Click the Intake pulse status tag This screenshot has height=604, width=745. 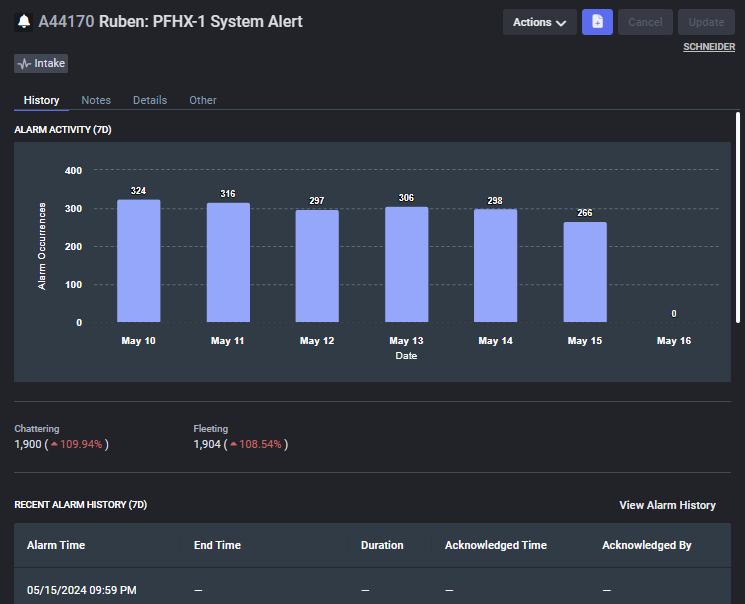[x=41, y=64]
